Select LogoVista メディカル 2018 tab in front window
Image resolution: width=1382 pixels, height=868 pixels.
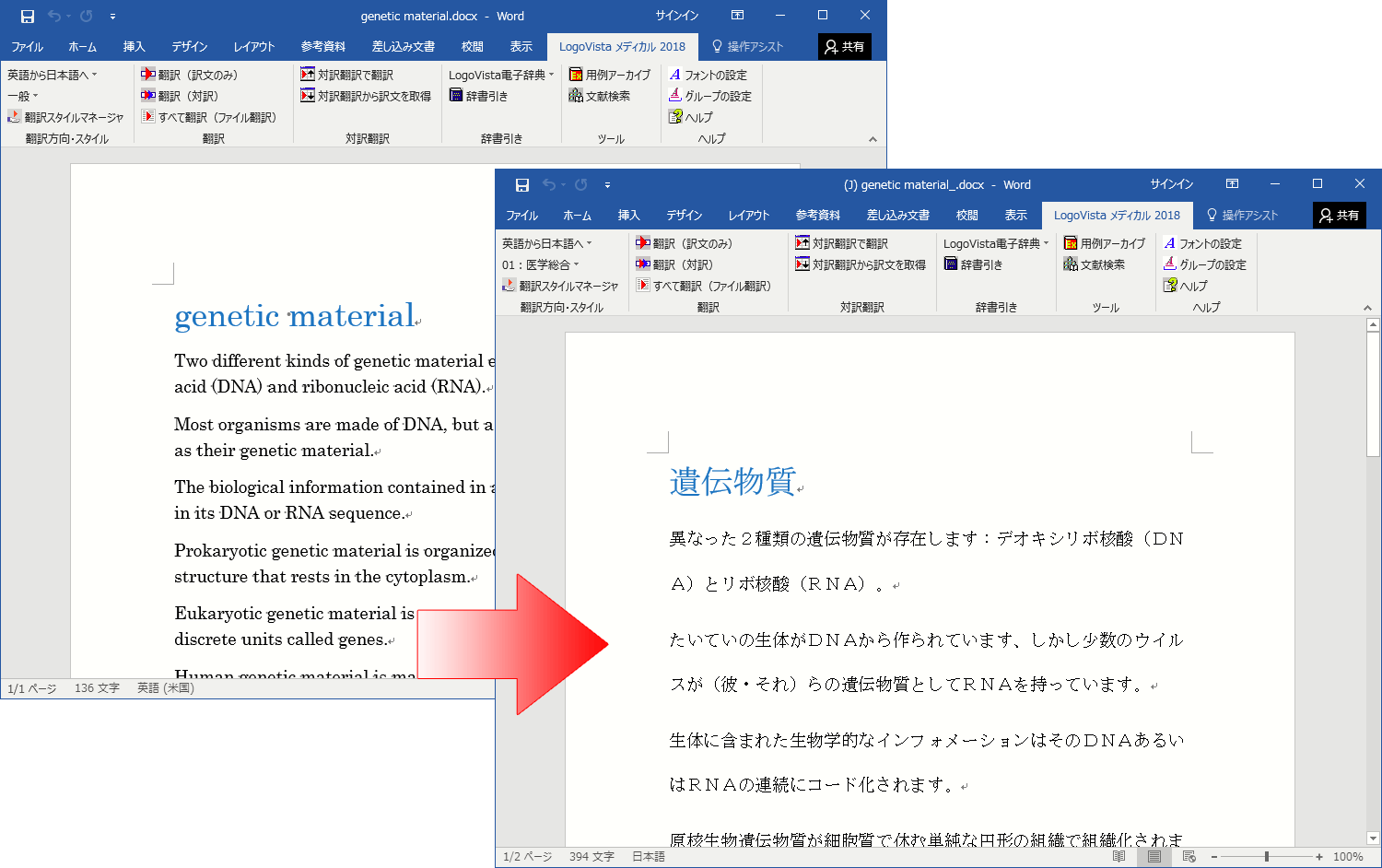(1117, 215)
